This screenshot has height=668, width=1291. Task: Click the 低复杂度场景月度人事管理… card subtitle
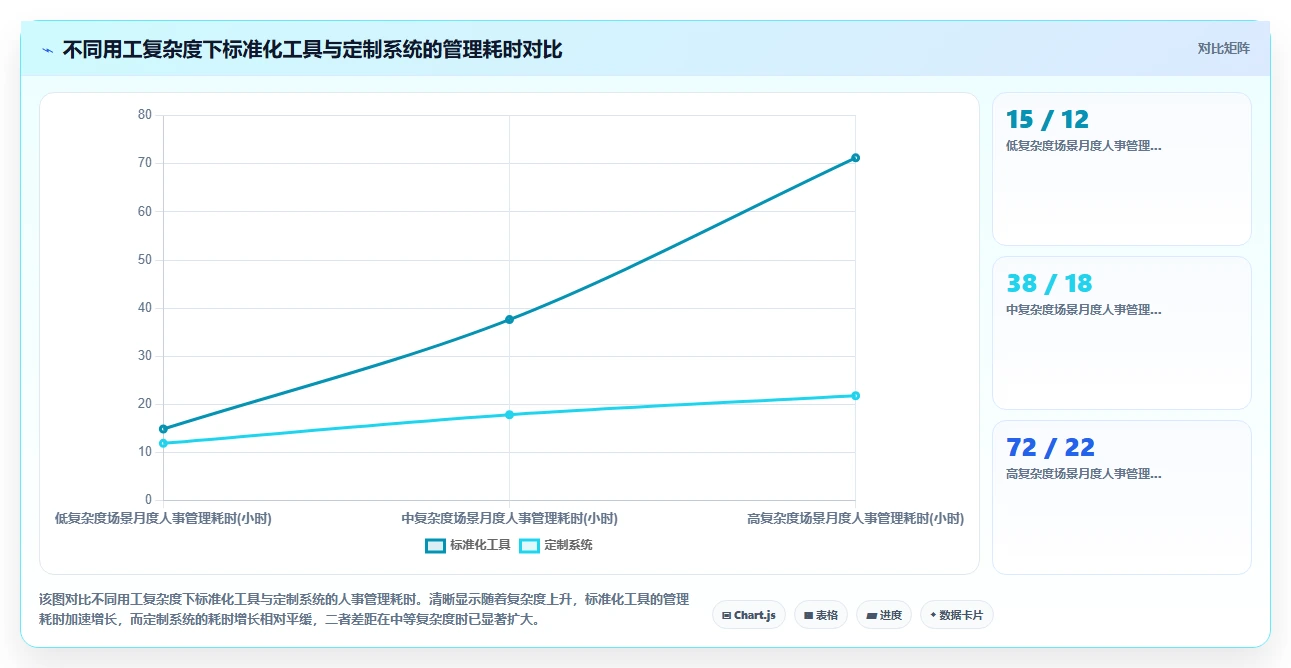tap(1084, 145)
